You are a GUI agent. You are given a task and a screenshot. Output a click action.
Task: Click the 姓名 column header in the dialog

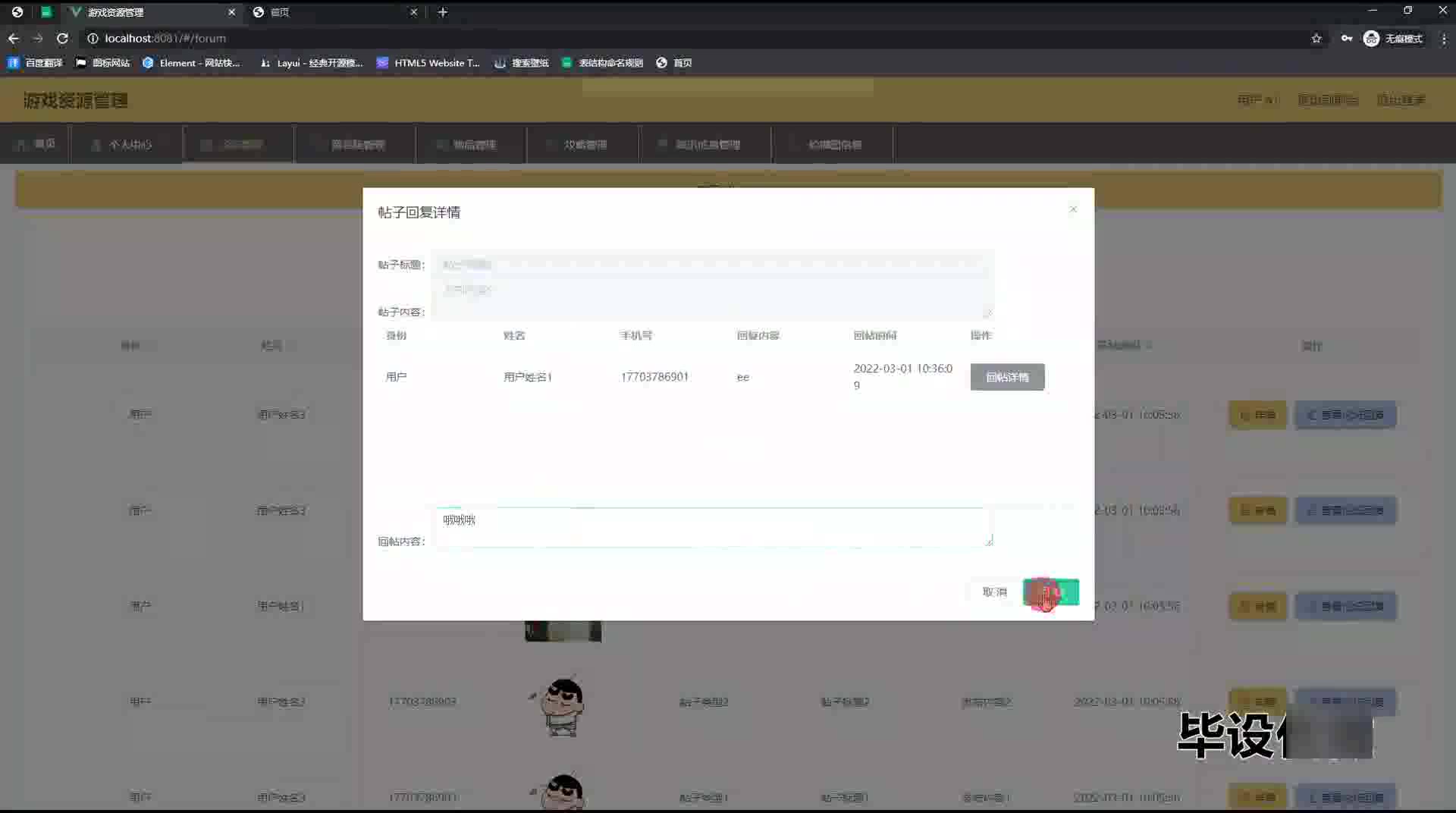[514, 335]
